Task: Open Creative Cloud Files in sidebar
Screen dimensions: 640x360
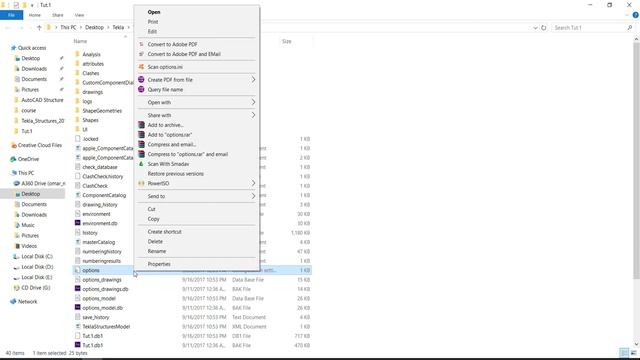Action: point(40,145)
